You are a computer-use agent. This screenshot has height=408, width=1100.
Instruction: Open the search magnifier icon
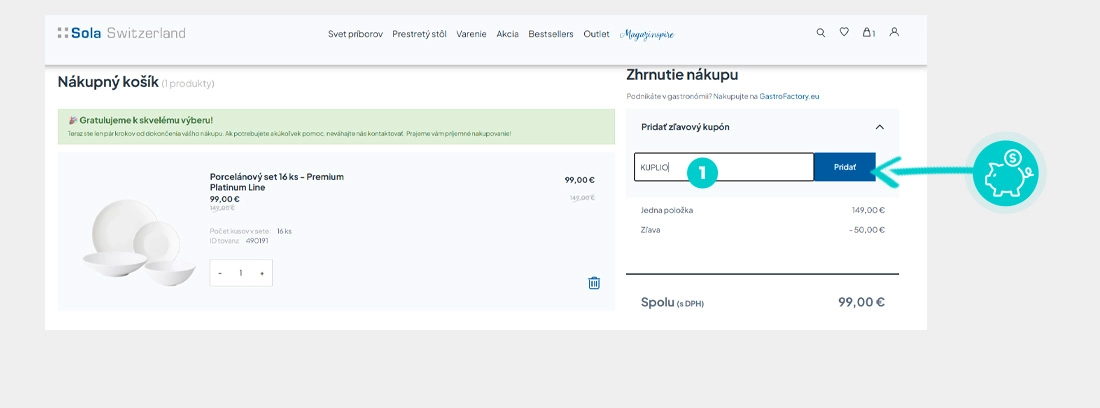click(x=821, y=33)
